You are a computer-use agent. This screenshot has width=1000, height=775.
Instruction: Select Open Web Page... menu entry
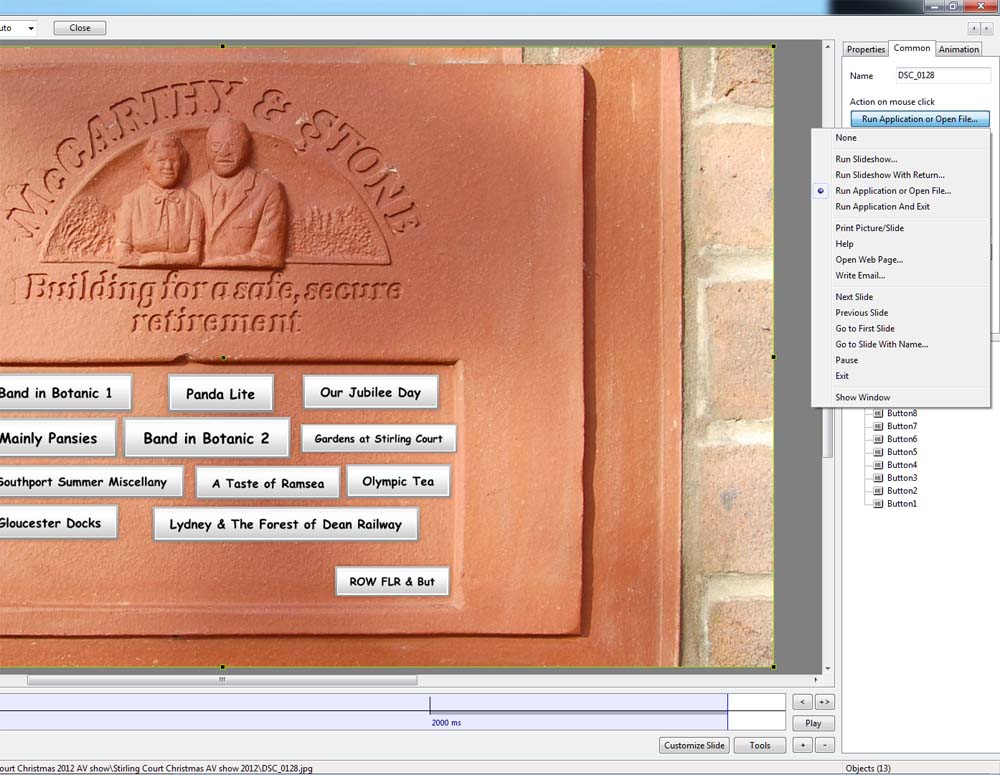[869, 260]
